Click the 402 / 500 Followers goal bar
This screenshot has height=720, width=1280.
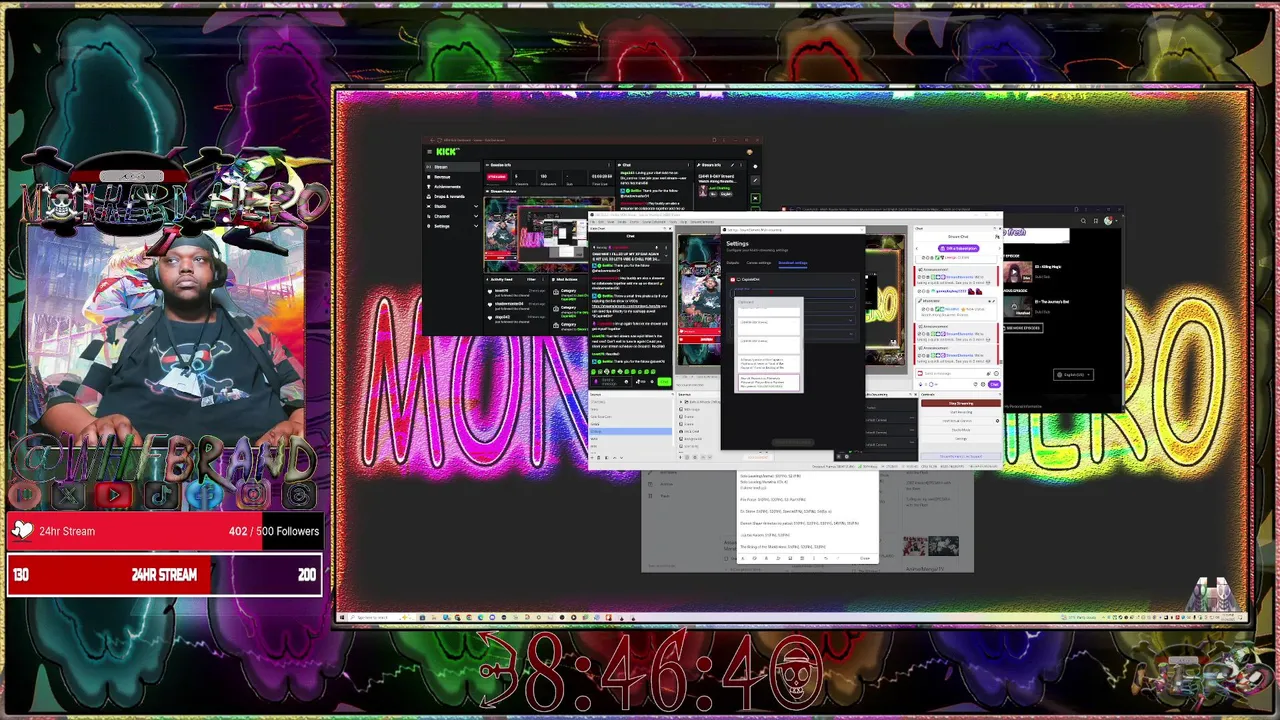pos(165,531)
